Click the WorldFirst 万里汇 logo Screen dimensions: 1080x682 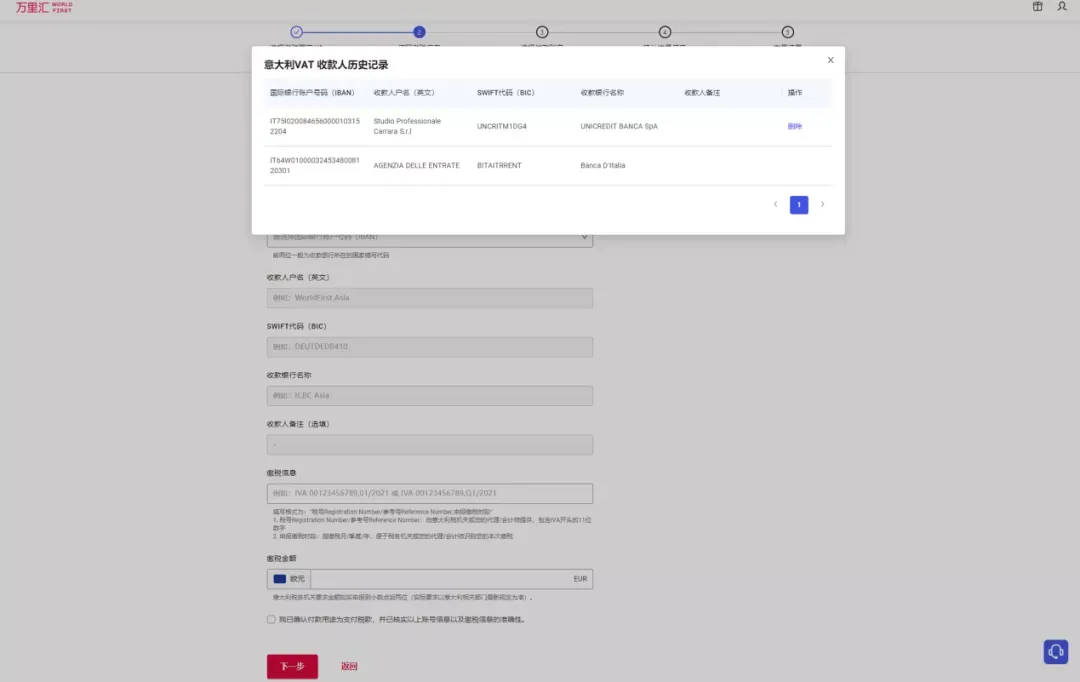tap(44, 7)
